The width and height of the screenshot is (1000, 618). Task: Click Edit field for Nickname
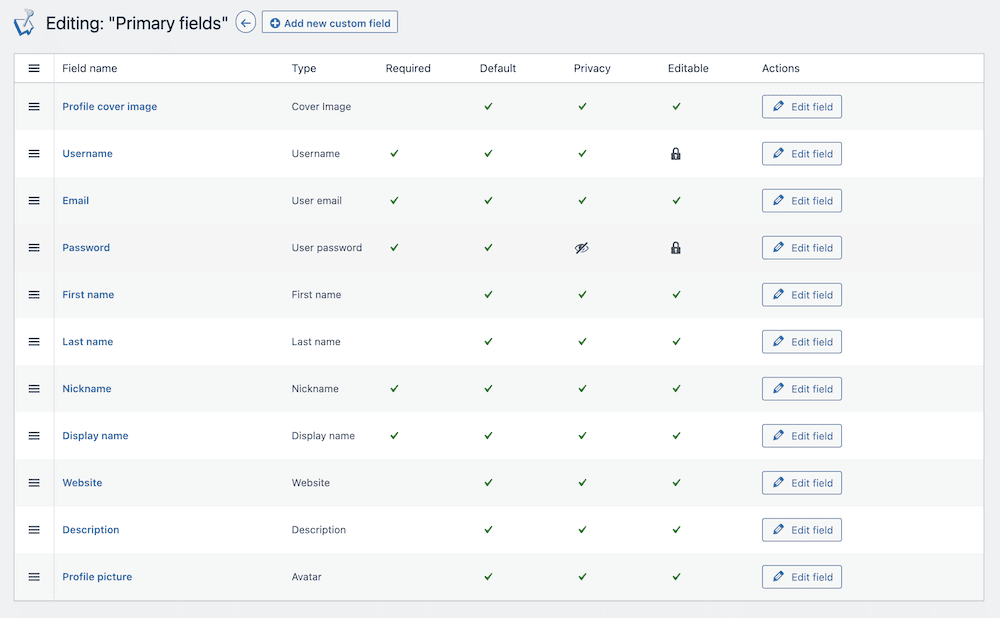point(802,388)
